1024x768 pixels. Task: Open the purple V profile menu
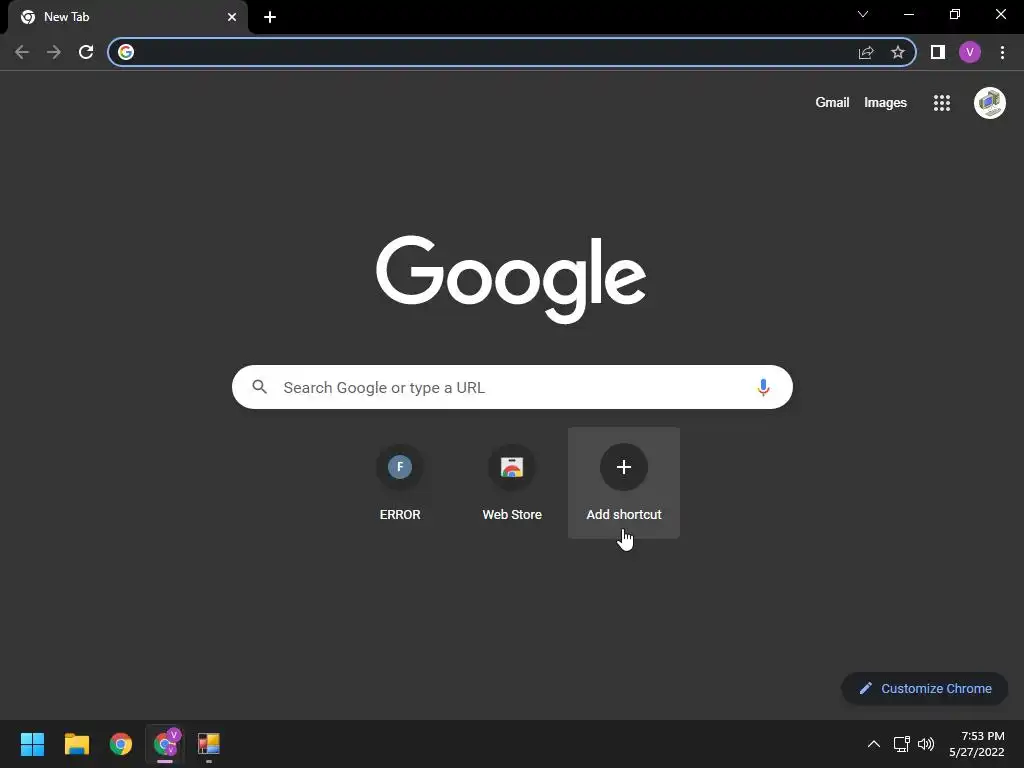pos(970,52)
